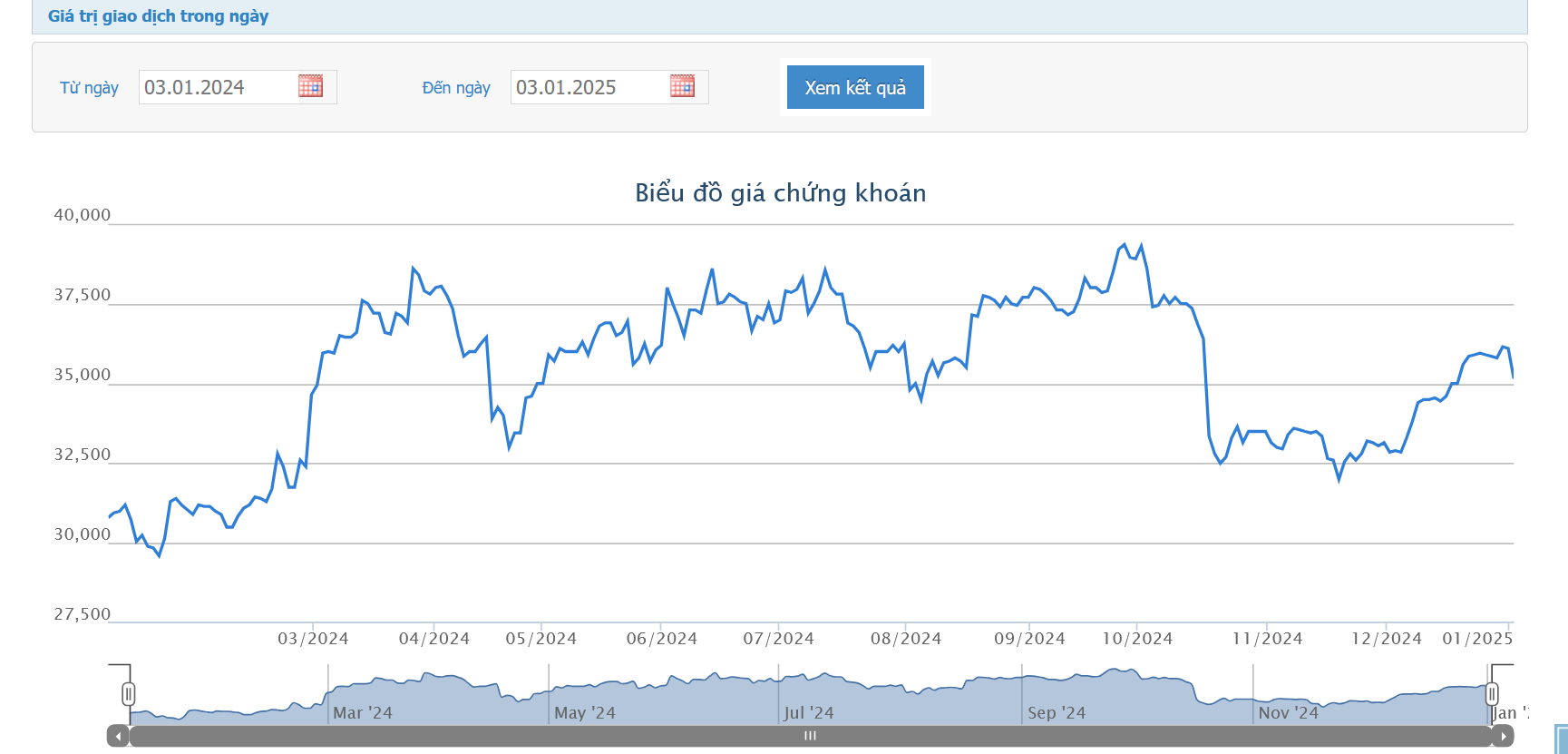
Task: Select the Giá trị giao dịch trong ngày header
Action: click(158, 16)
